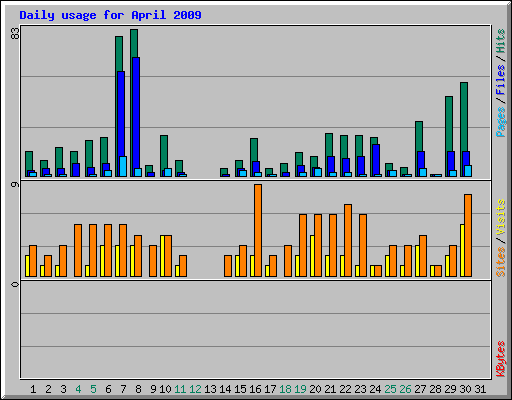Click the yellow Visits bar for day 30
Image resolution: width=512 pixels, height=400 pixels.
tap(462, 250)
